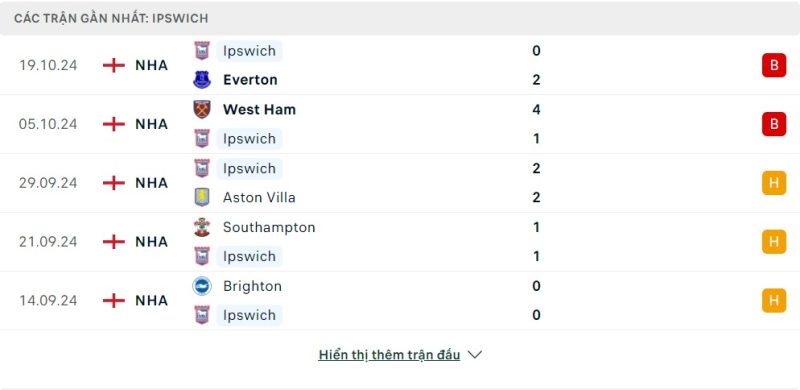The image size is (800, 390).
Task: Select highlighted Ipswich label in Brighton match
Action: coord(249,315)
